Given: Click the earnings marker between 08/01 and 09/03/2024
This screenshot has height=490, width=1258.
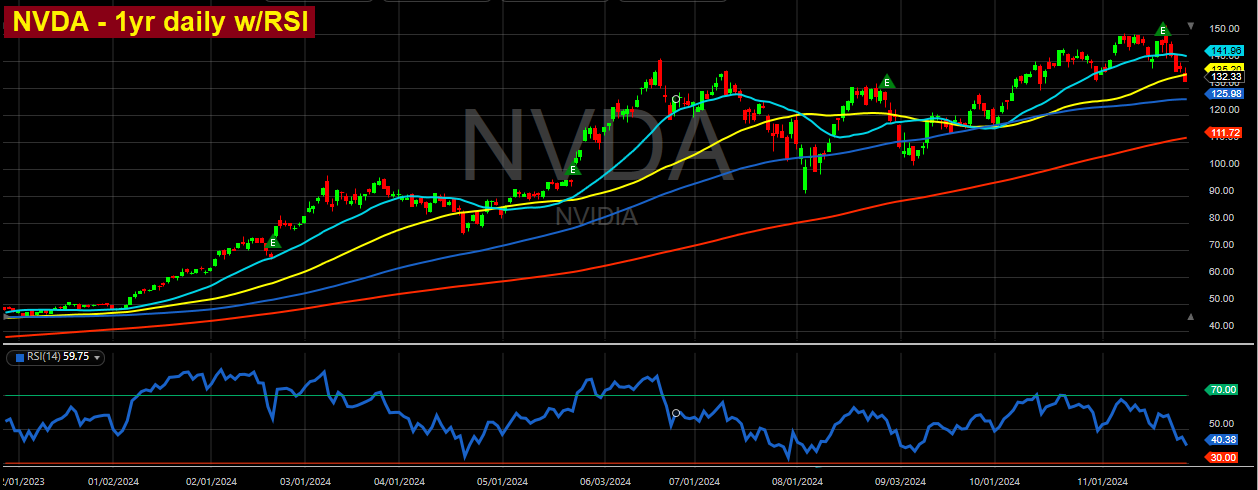Looking at the screenshot, I should pos(886,81).
